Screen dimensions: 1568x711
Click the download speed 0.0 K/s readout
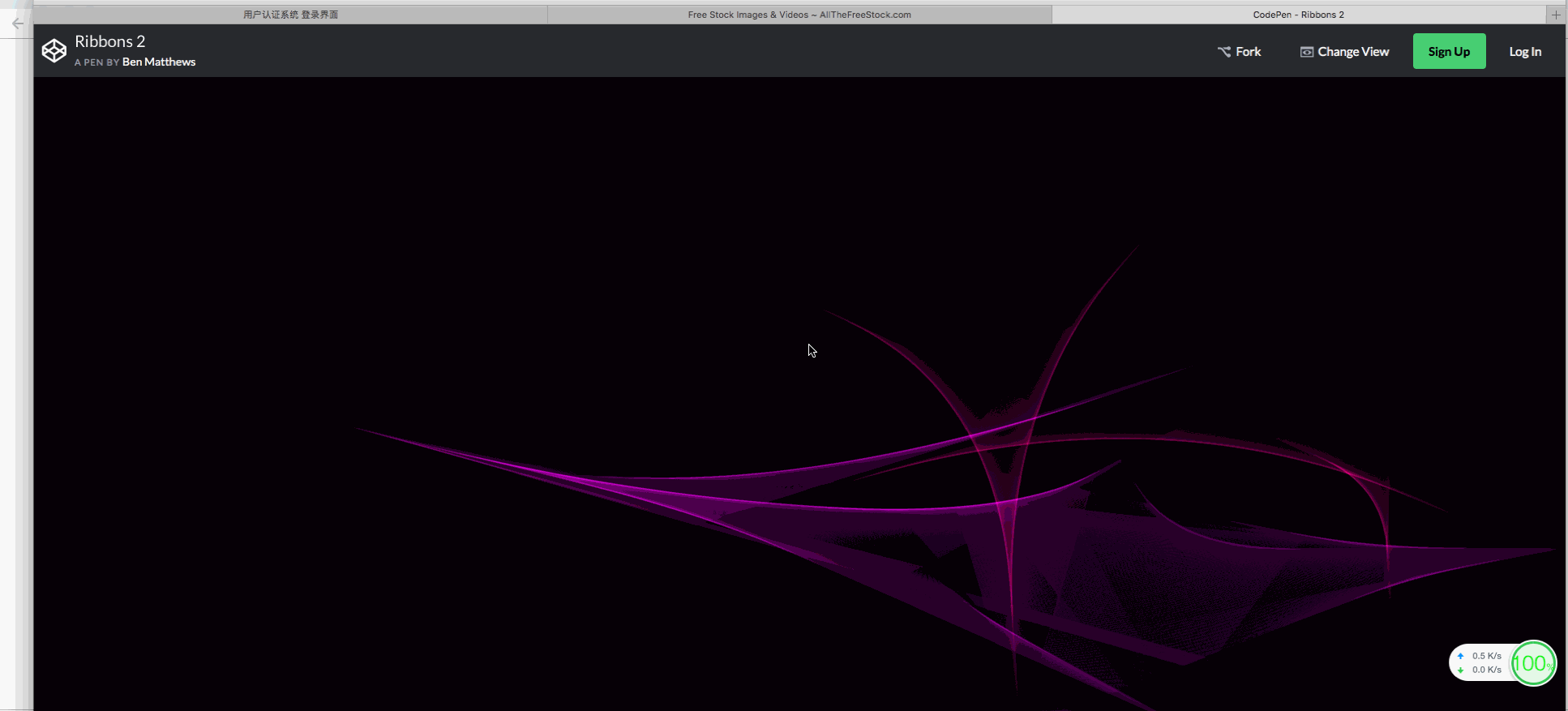point(1486,670)
